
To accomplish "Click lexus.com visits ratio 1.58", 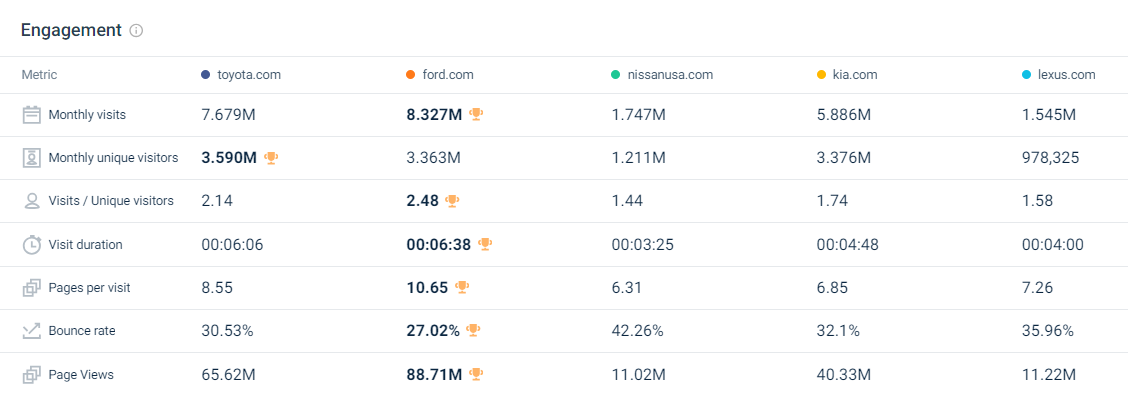I will tap(1037, 201).
